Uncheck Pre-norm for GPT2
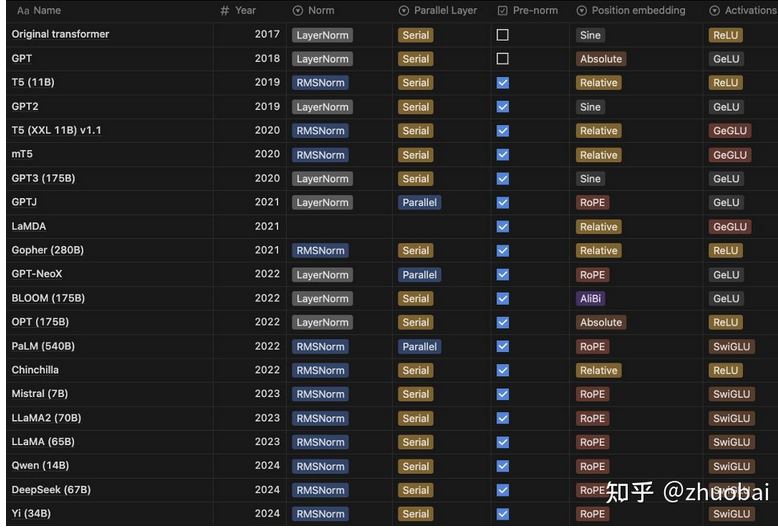This screenshot has width=778, height=530. (x=503, y=107)
